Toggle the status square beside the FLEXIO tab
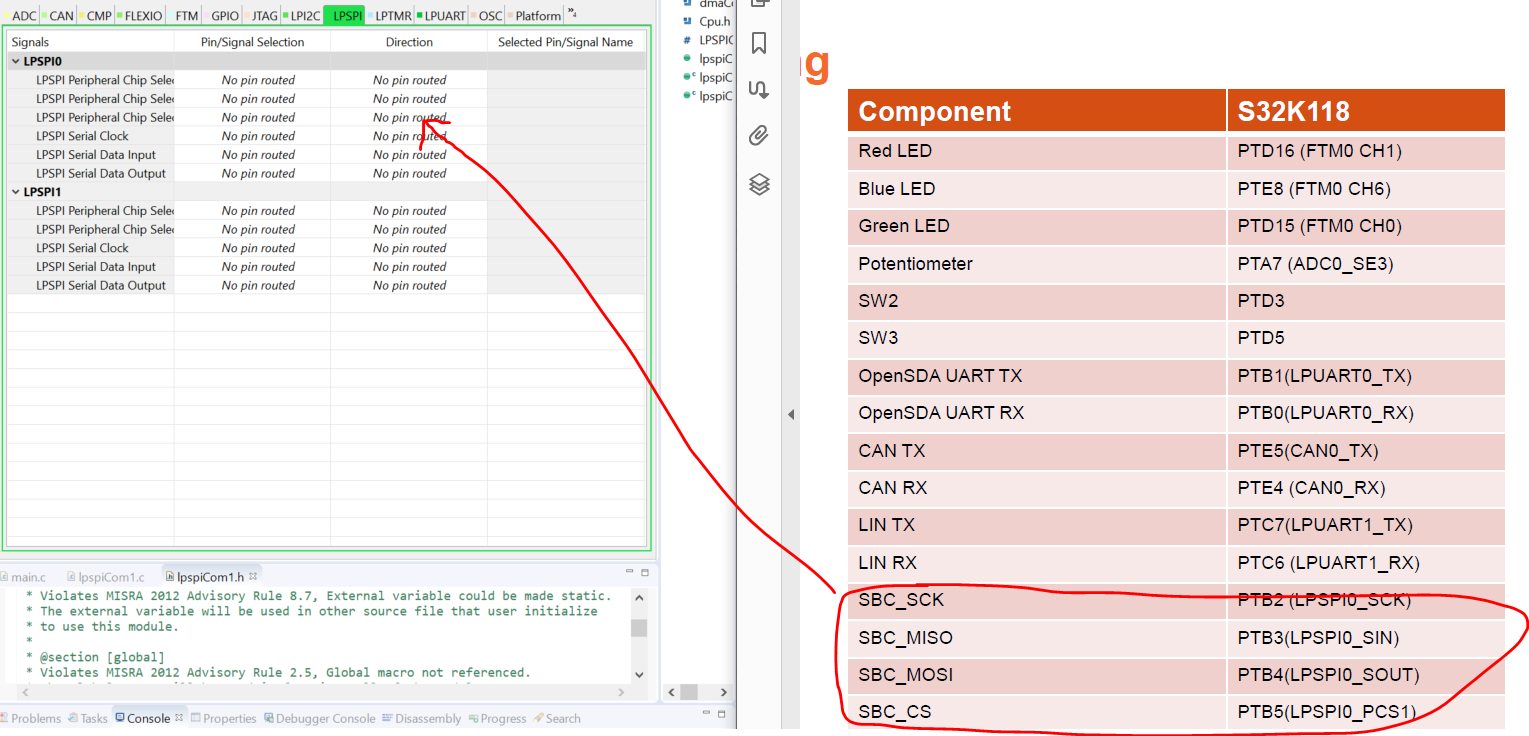This screenshot has height=736, width=1529. [119, 15]
